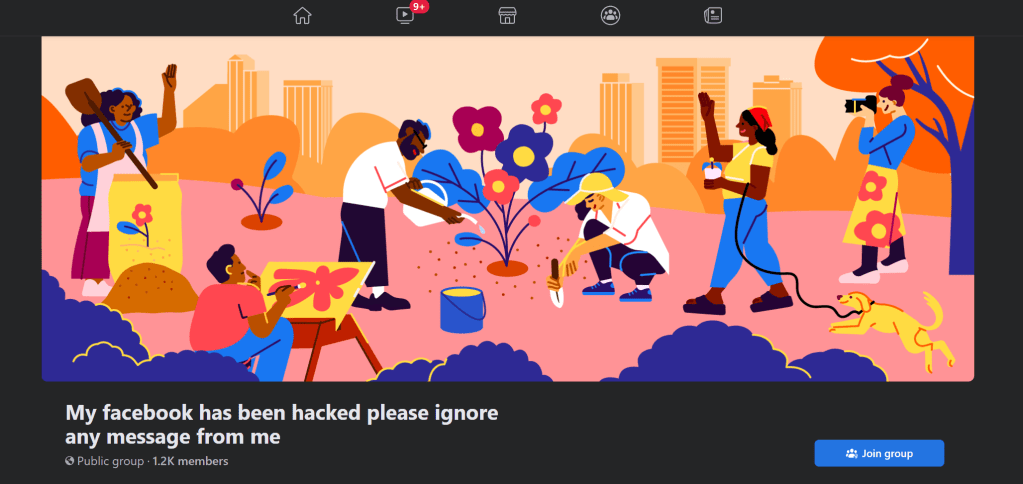This screenshot has width=1023, height=484.
Task: Click the red 9+ notification badge
Action: pyautogui.click(x=420, y=7)
